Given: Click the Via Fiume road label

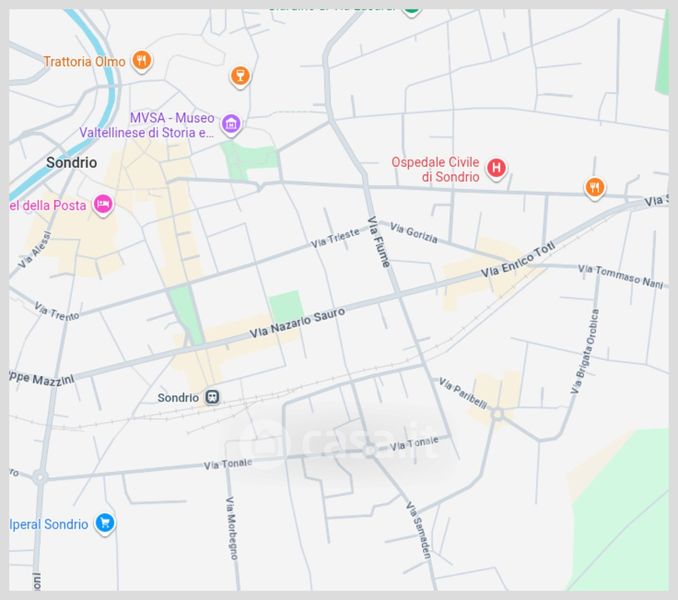Looking at the screenshot, I should click(x=378, y=243).
